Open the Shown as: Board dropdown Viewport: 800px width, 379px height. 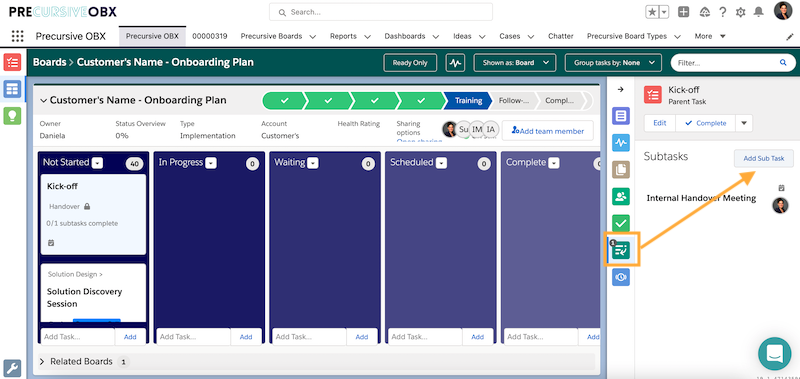[x=514, y=63]
